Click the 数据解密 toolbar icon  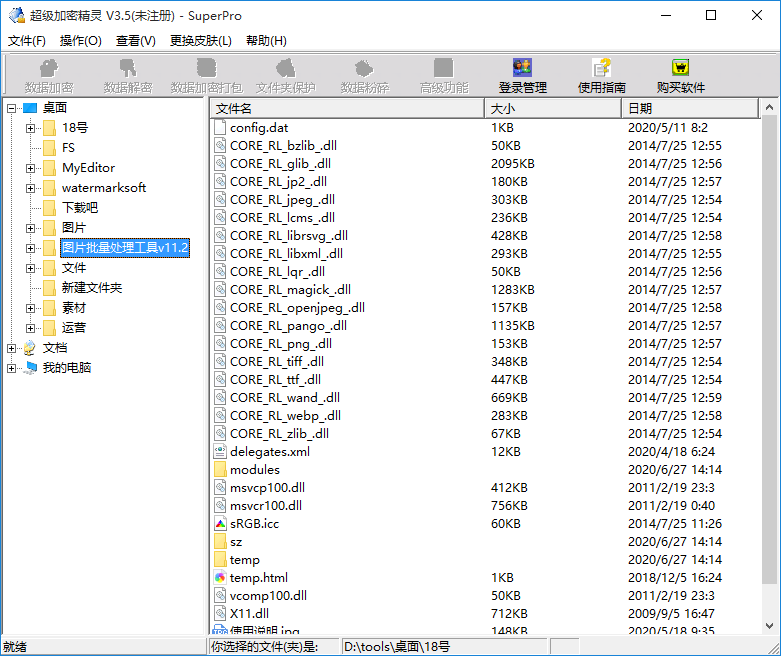(128, 68)
